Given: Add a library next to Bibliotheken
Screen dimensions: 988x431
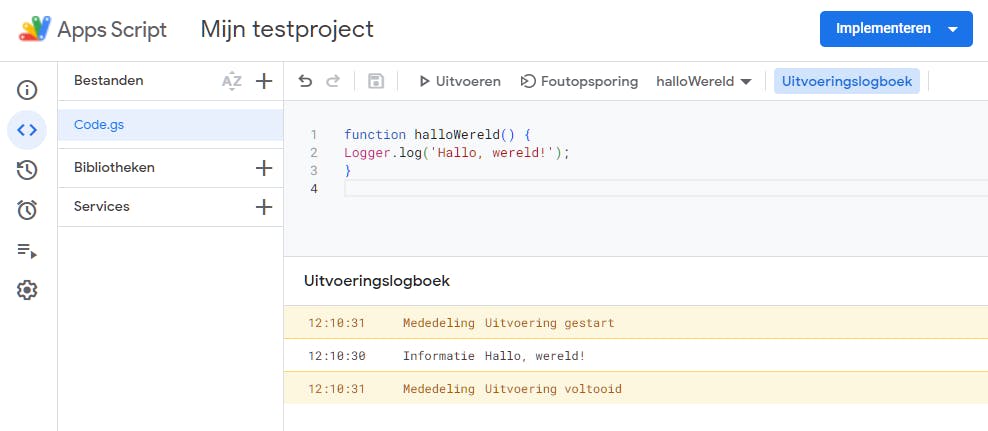Looking at the screenshot, I should [x=264, y=168].
